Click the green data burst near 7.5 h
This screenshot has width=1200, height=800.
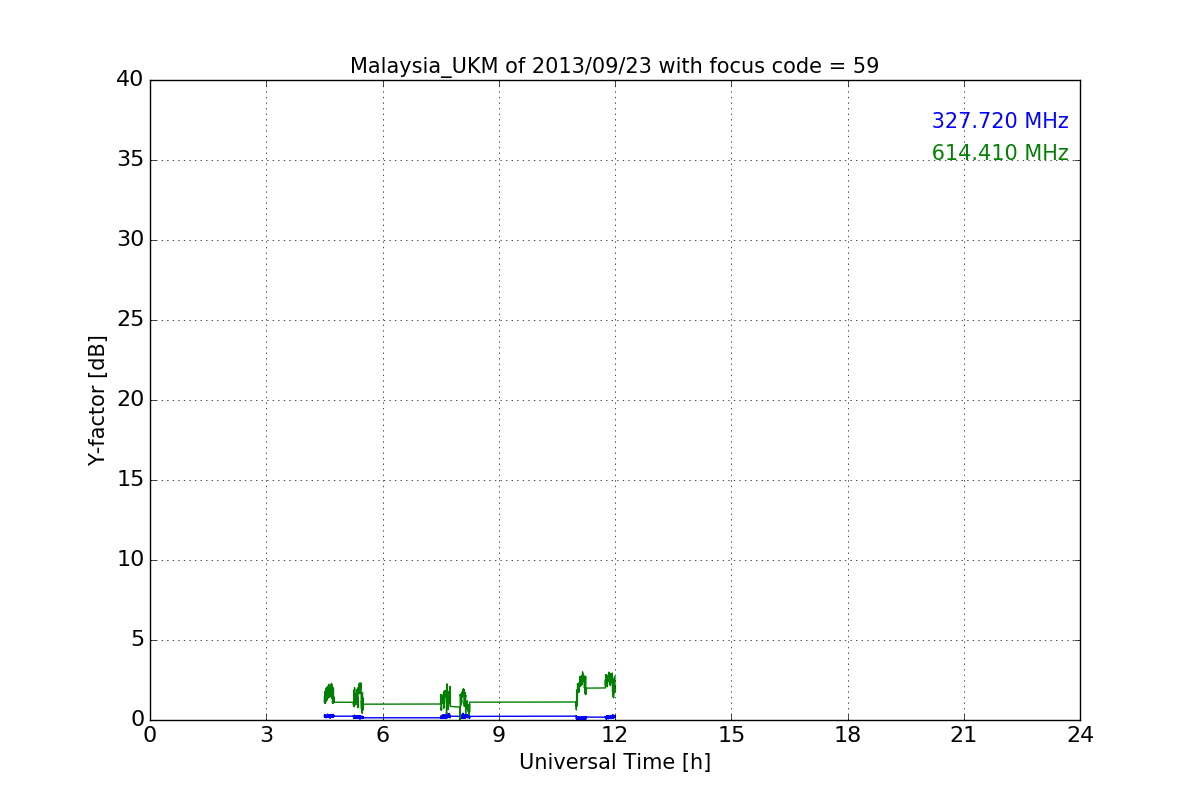pyautogui.click(x=446, y=697)
